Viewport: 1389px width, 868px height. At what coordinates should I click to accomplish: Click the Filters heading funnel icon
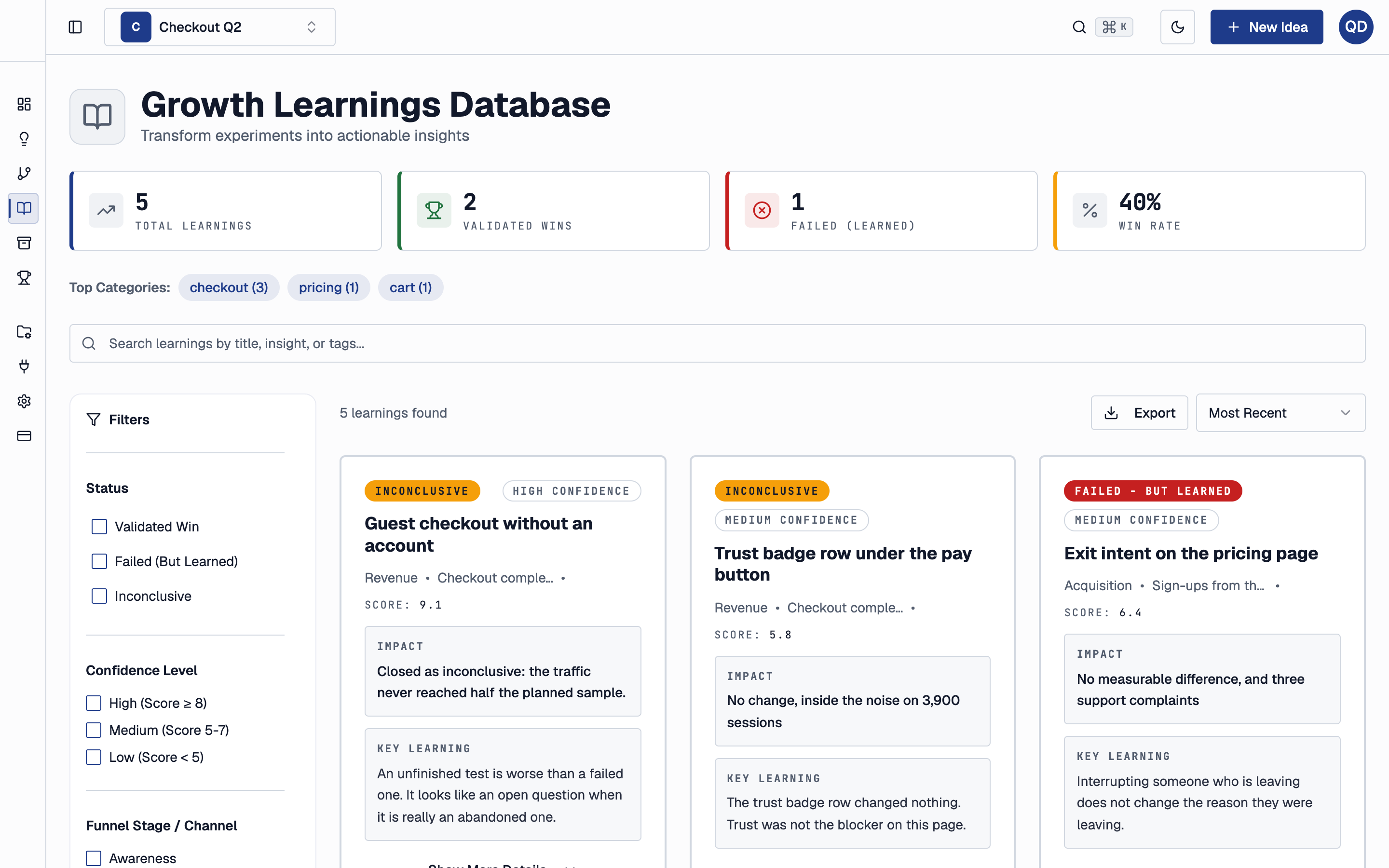tap(94, 420)
